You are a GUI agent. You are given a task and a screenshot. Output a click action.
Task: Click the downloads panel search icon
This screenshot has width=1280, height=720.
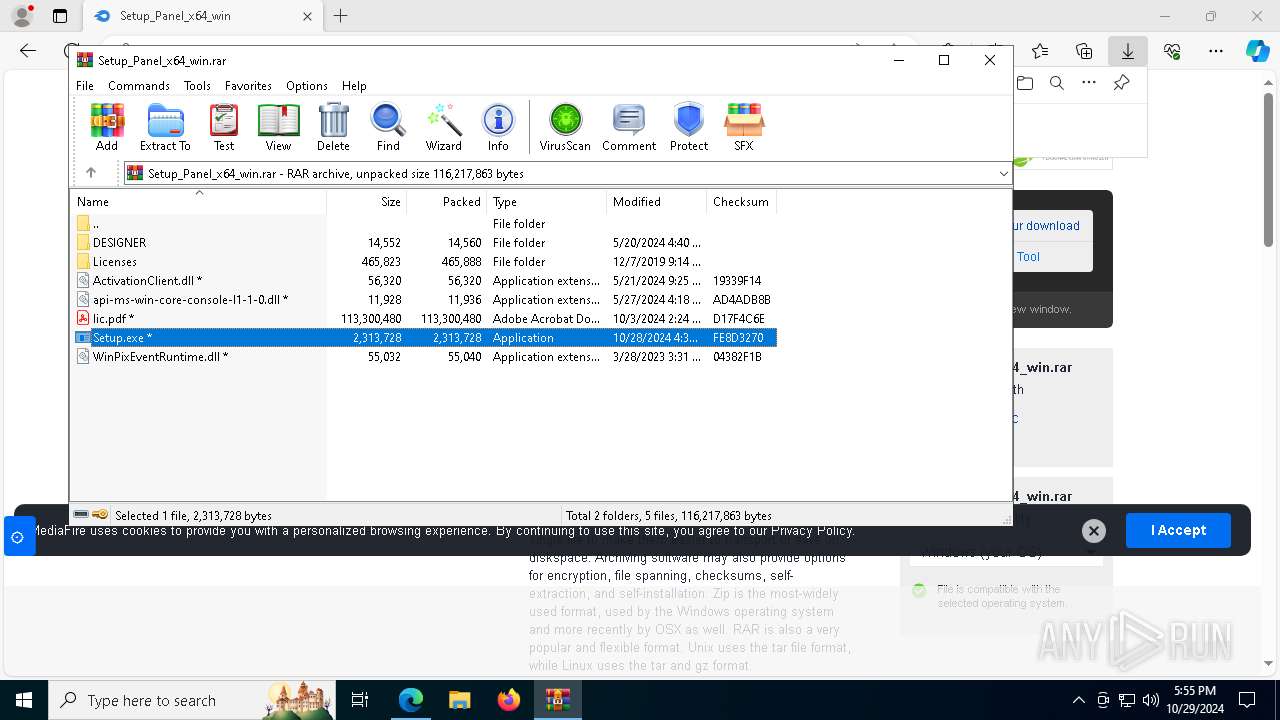point(1057,83)
